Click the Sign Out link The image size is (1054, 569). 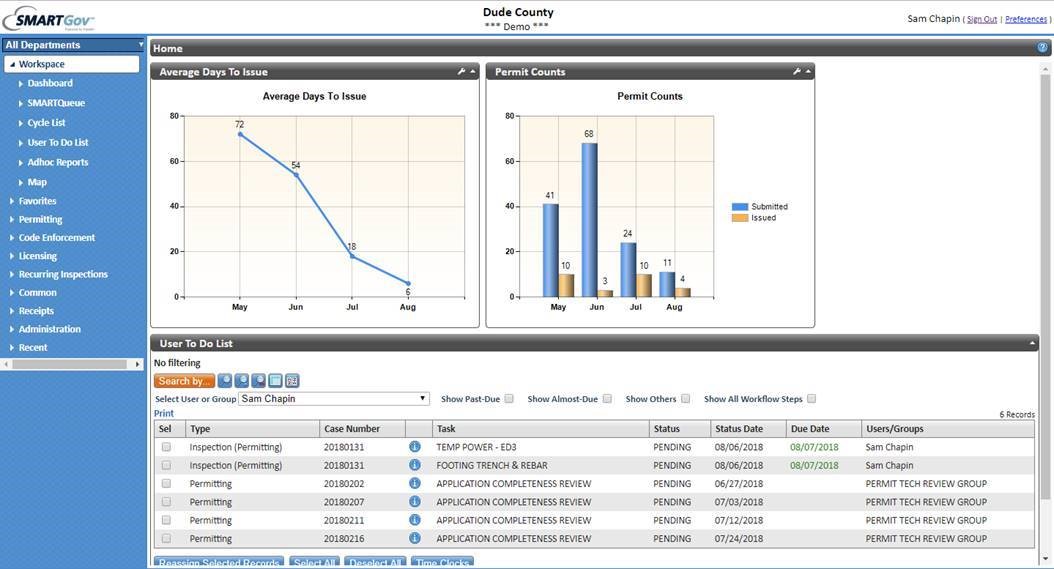click(x=981, y=19)
